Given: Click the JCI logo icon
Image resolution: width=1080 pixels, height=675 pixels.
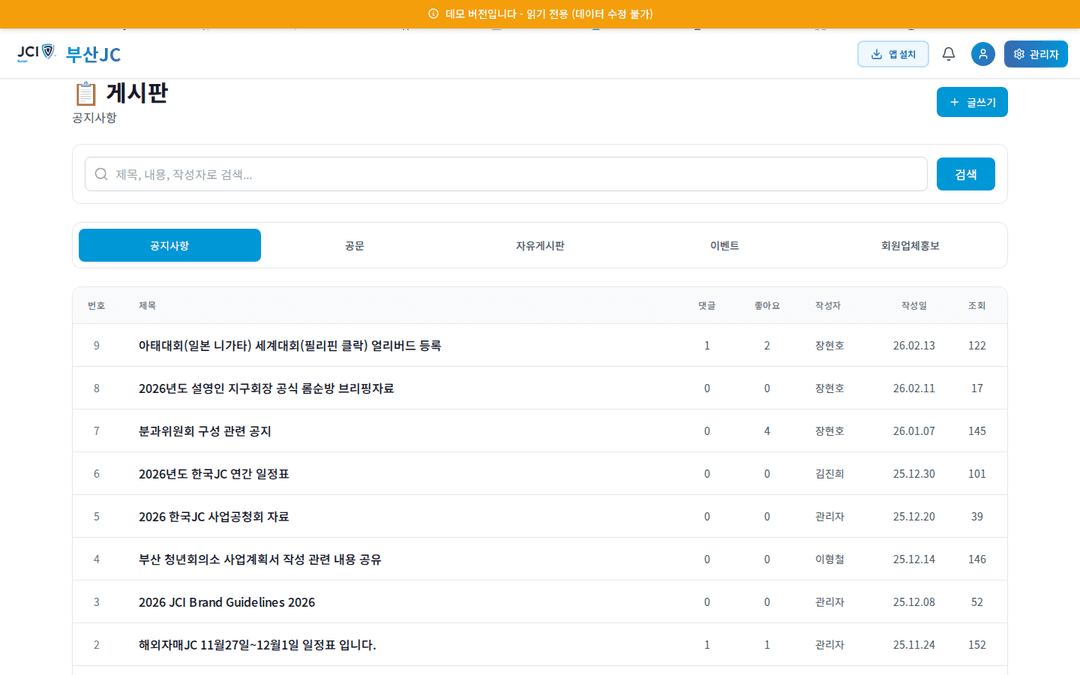Looking at the screenshot, I should point(35,53).
